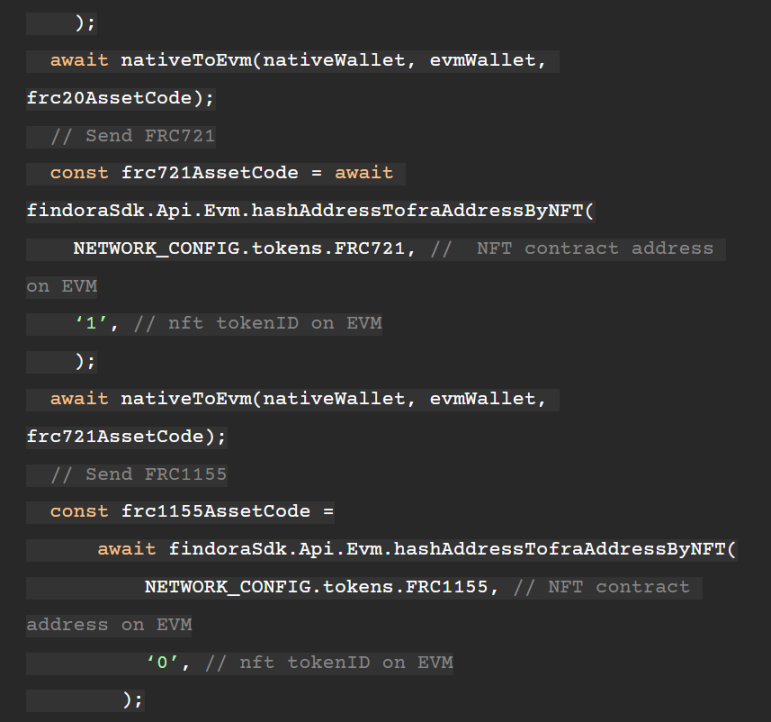Image resolution: width=771 pixels, height=722 pixels.
Task: Click the ''0', // nft tokenID on EVM' line
Action: [299, 663]
